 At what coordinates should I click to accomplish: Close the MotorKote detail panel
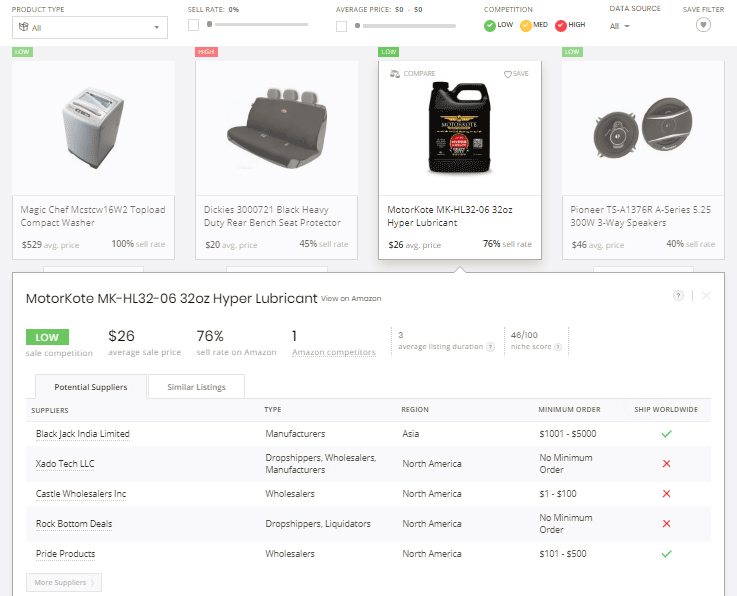tap(706, 296)
